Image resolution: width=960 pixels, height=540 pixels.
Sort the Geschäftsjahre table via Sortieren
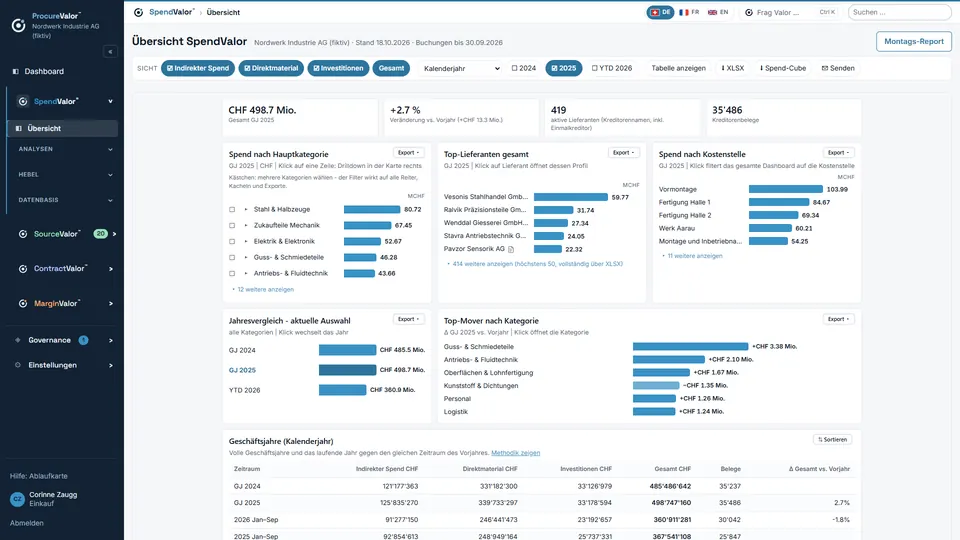pyautogui.click(x=833, y=440)
